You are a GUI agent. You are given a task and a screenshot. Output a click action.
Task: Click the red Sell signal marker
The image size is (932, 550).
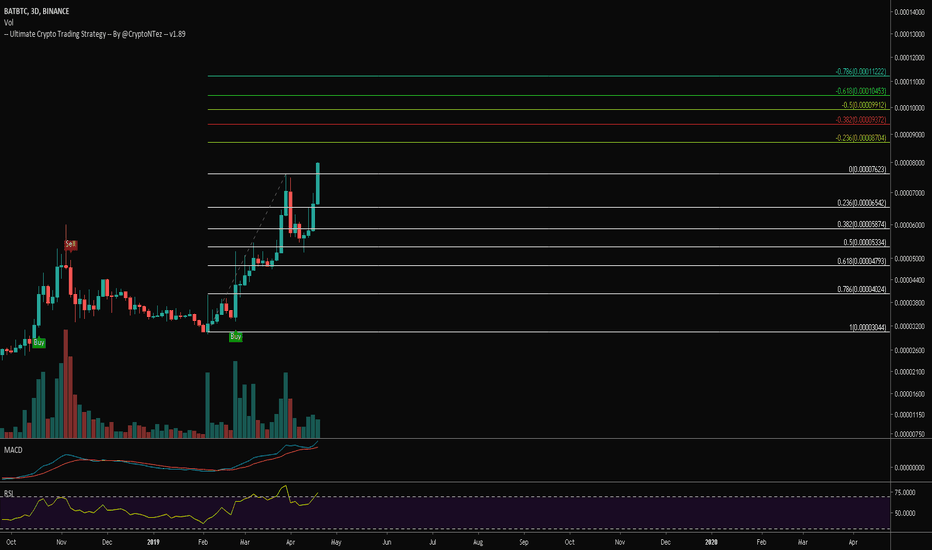[71, 244]
